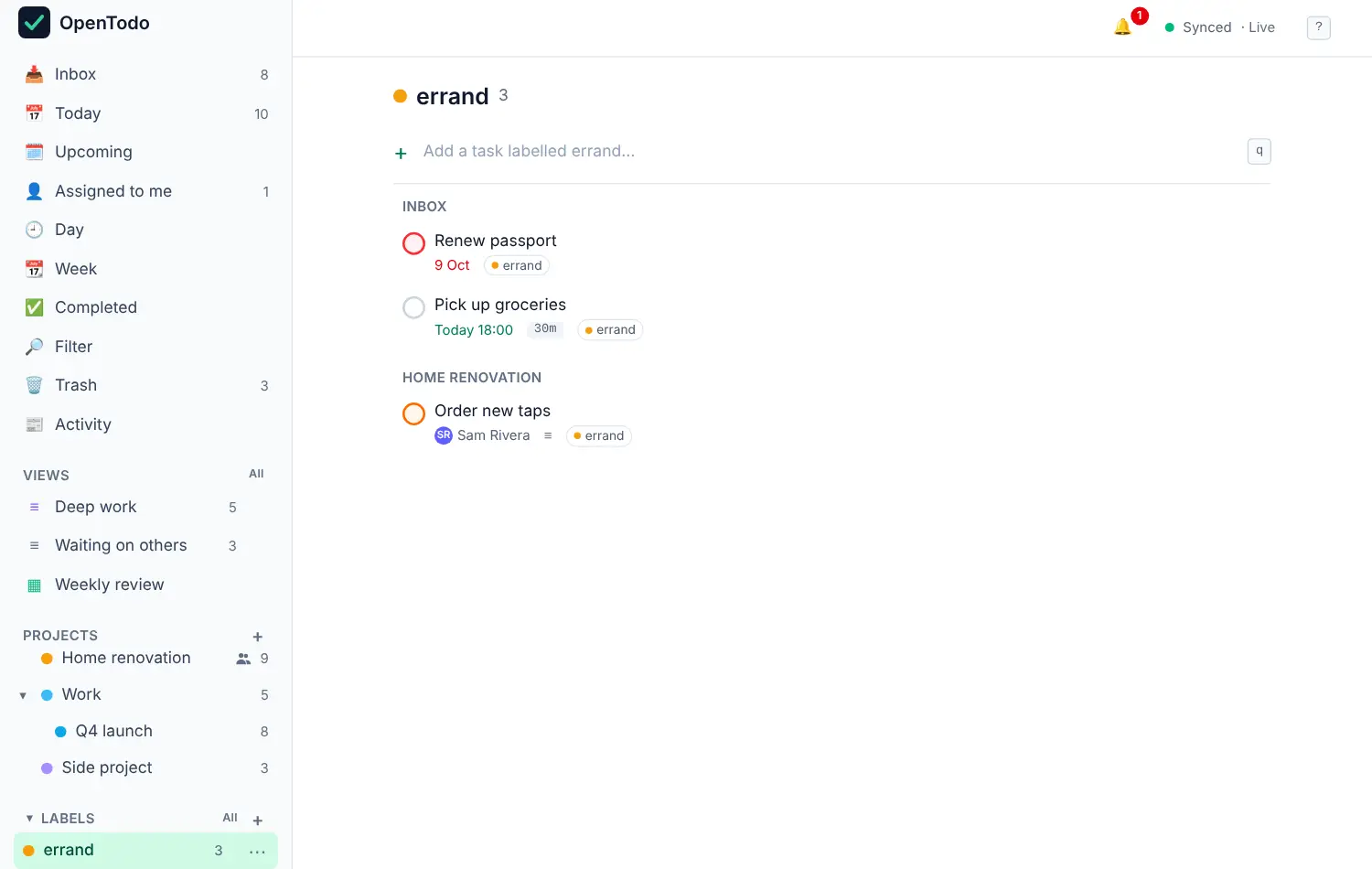1372x869 pixels.
Task: Open the notifications bell
Action: click(x=1122, y=27)
